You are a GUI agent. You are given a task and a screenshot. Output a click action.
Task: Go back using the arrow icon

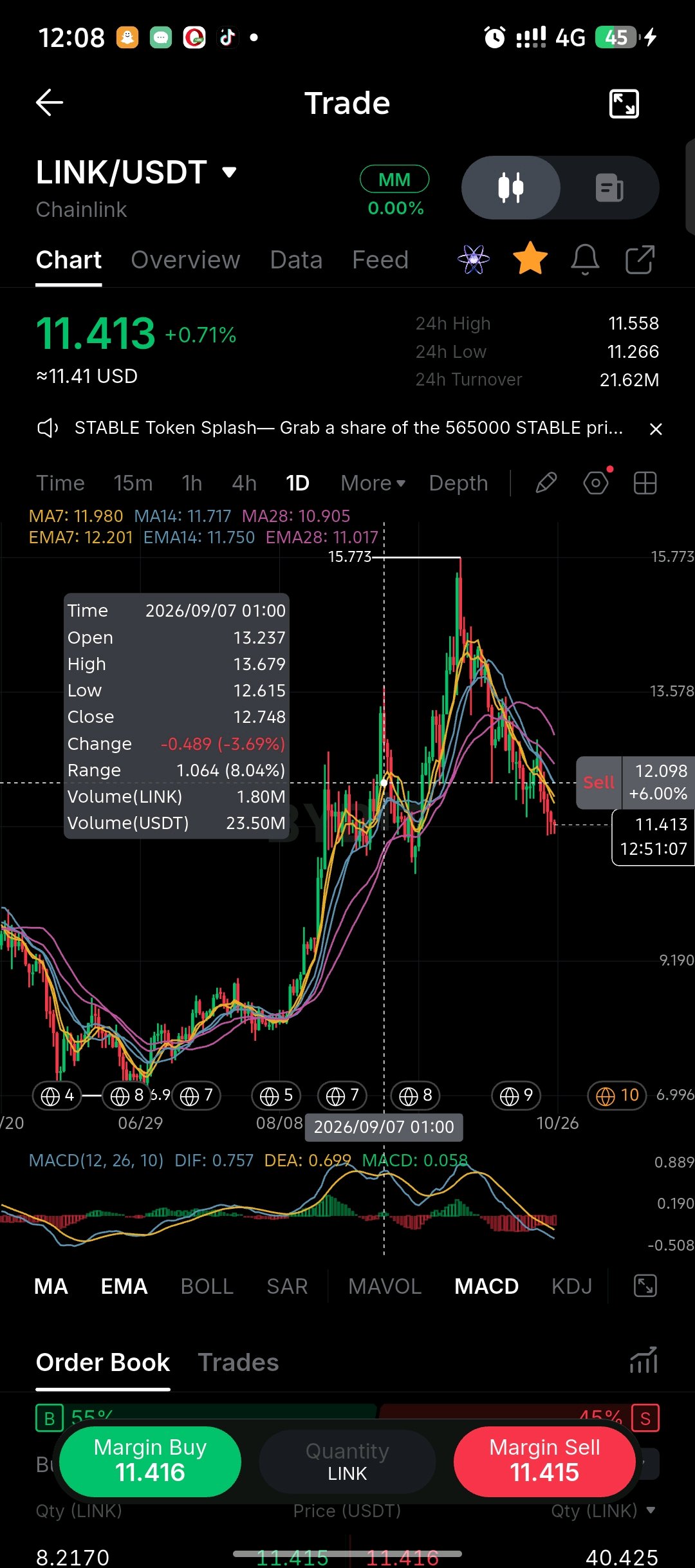coord(50,102)
